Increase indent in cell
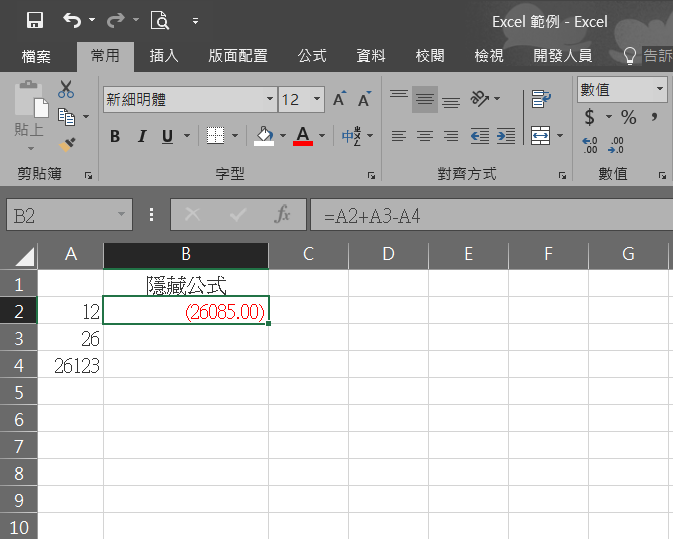 506,136
